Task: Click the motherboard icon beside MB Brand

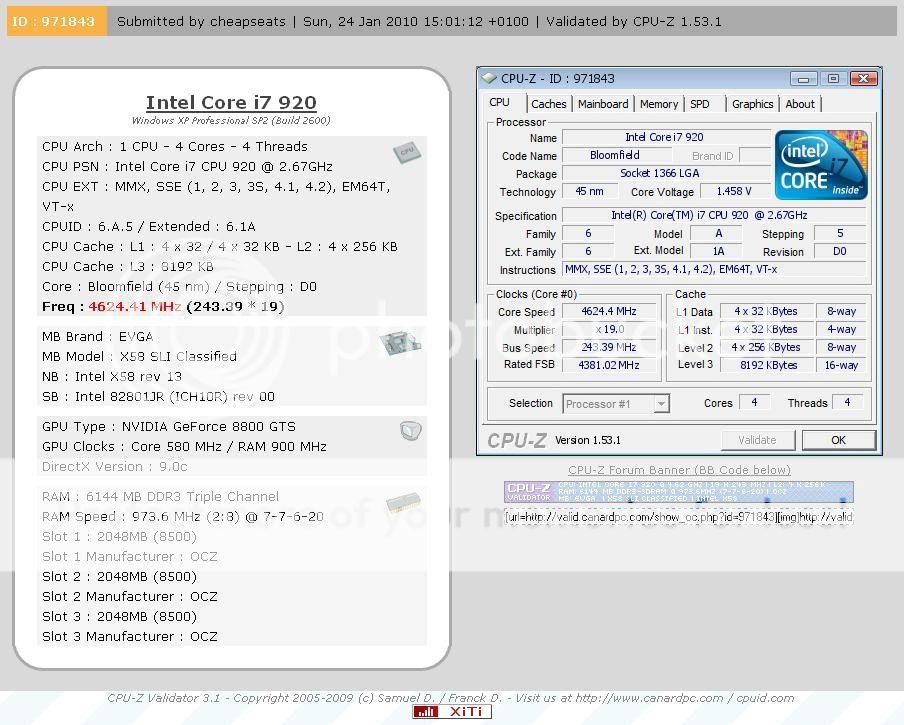Action: [x=400, y=343]
